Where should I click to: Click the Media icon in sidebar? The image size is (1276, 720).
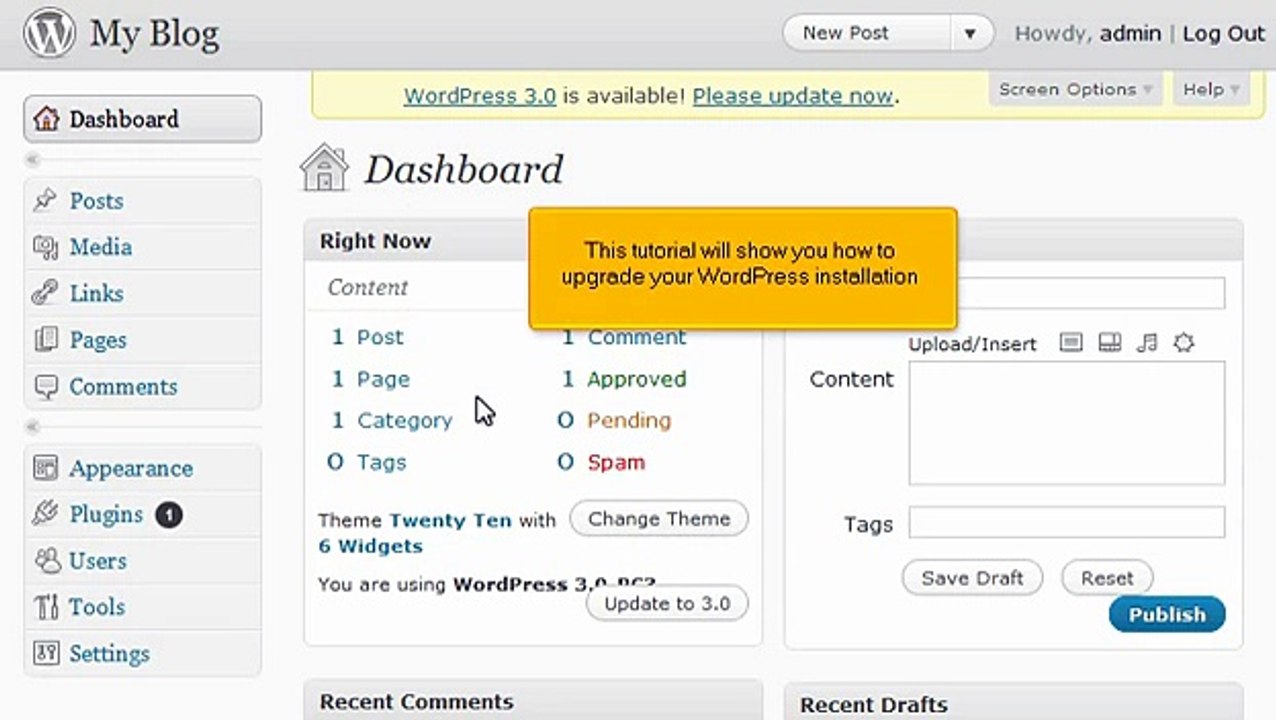click(45, 247)
